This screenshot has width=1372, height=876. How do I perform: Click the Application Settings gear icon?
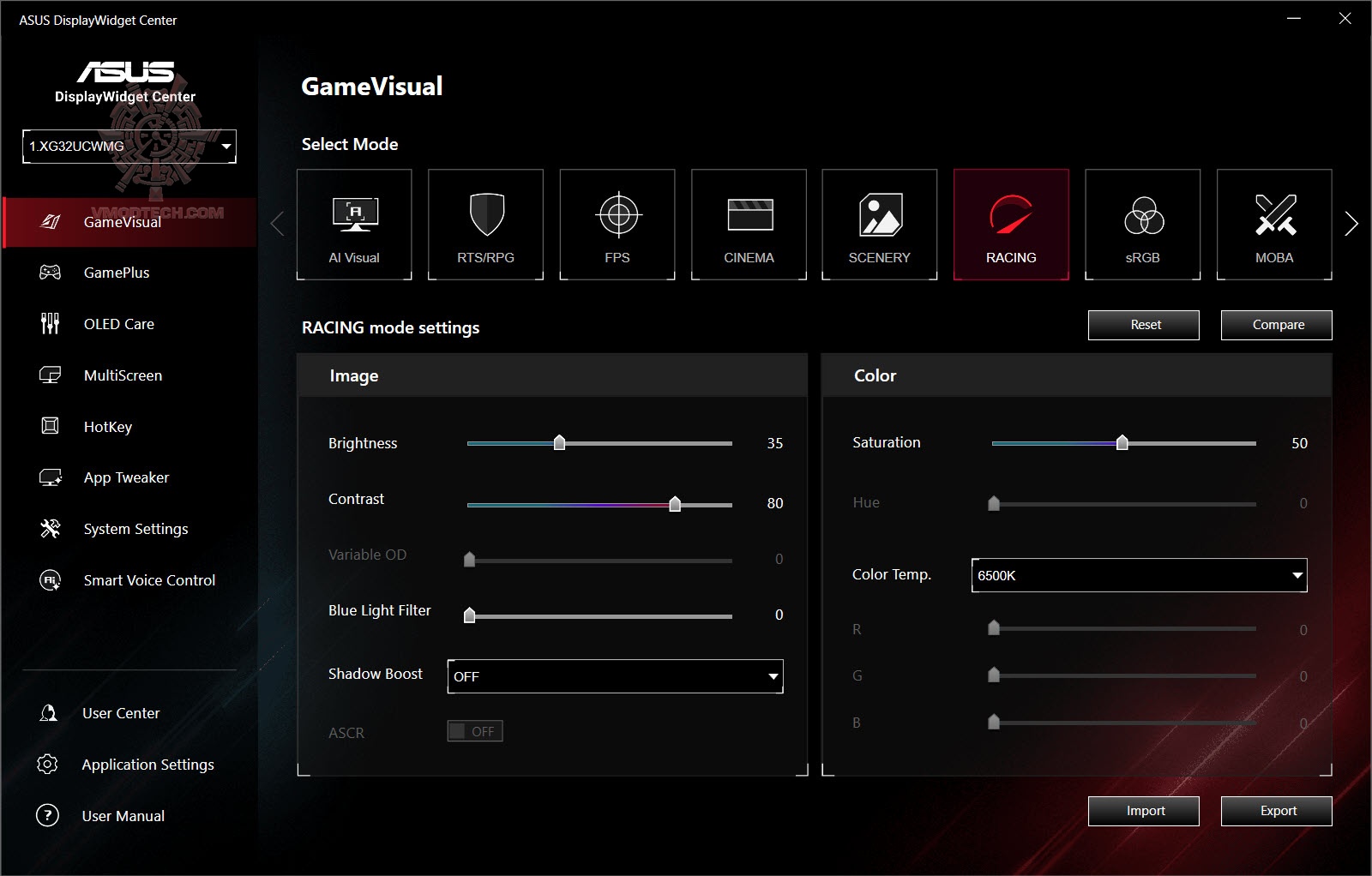point(48,764)
